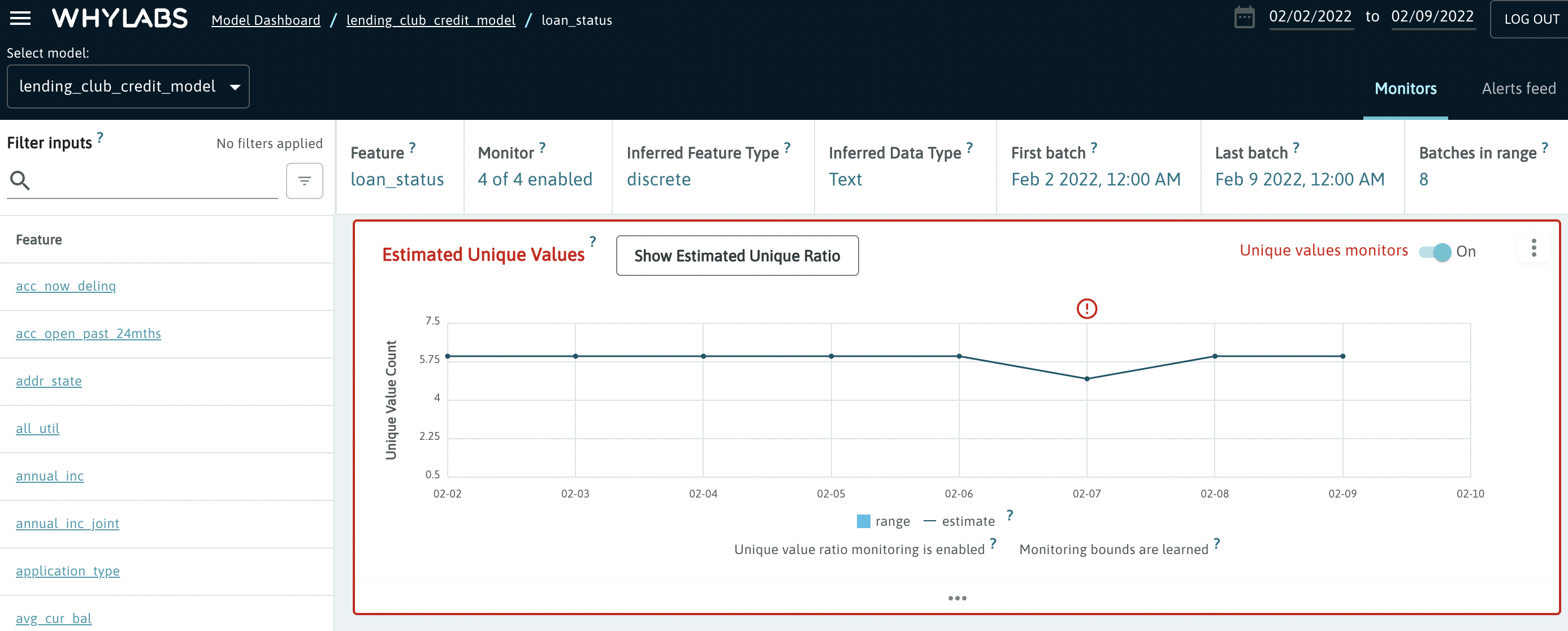Click the calendar date range icon
This screenshot has height=631, width=1568.
pyautogui.click(x=1244, y=18)
